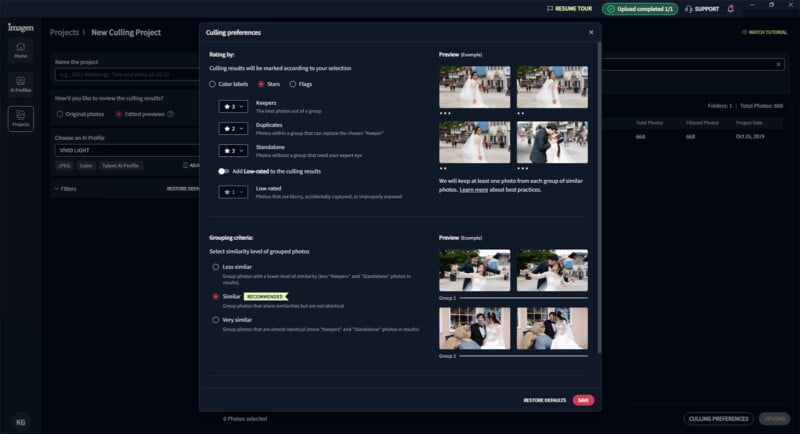The image size is (800, 434).
Task: Open the Duplicates star rating dropdown
Action: point(233,128)
